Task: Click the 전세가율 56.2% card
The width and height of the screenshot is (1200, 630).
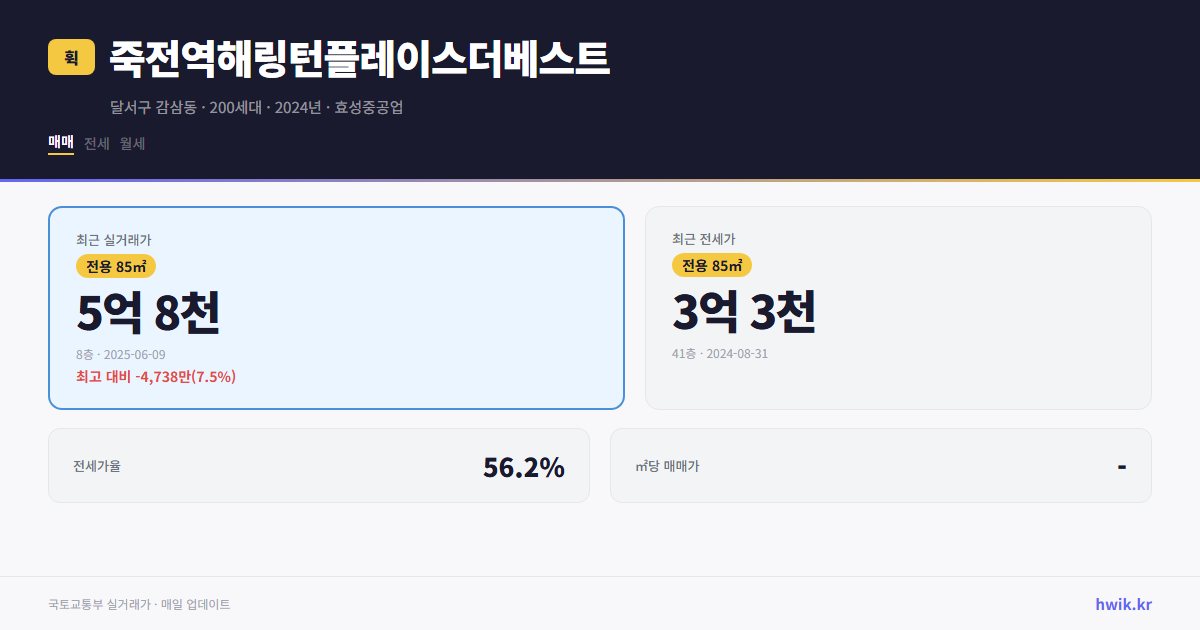Action: (319, 465)
